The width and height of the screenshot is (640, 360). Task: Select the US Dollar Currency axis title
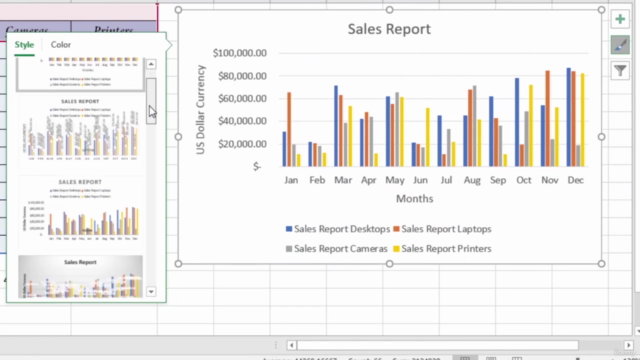[x=200, y=109]
